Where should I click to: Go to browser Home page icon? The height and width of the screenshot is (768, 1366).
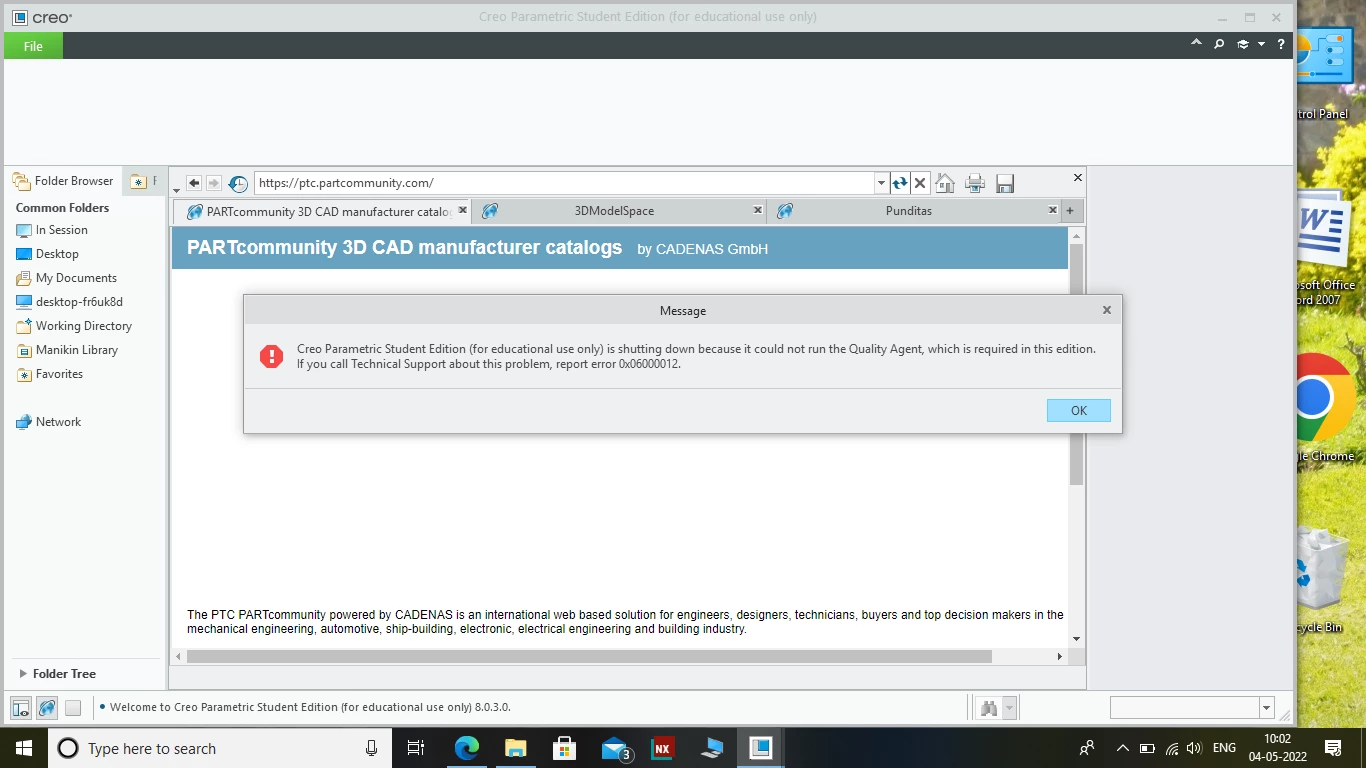pyautogui.click(x=945, y=183)
